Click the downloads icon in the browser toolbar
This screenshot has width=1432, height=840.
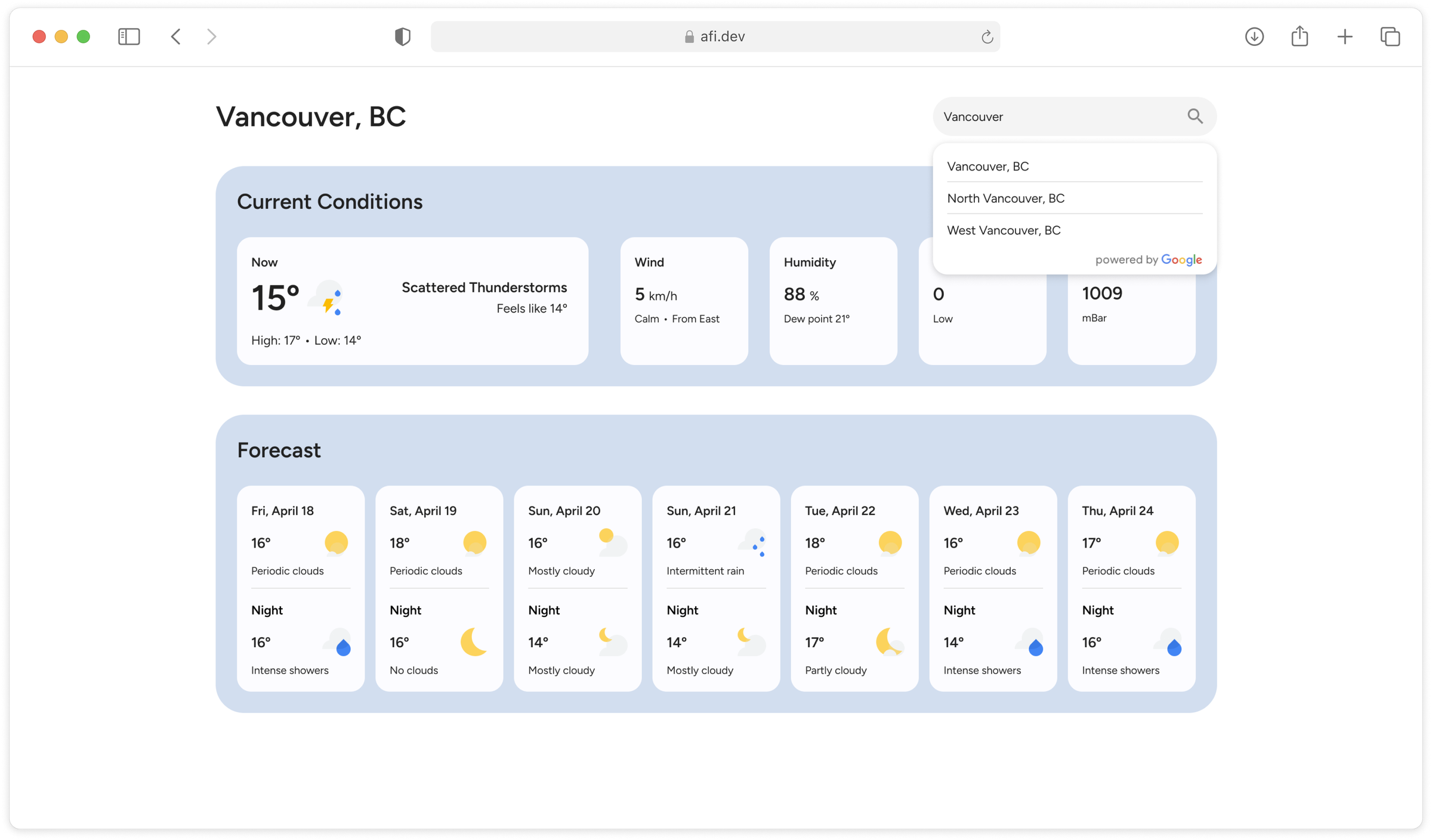(x=1255, y=36)
